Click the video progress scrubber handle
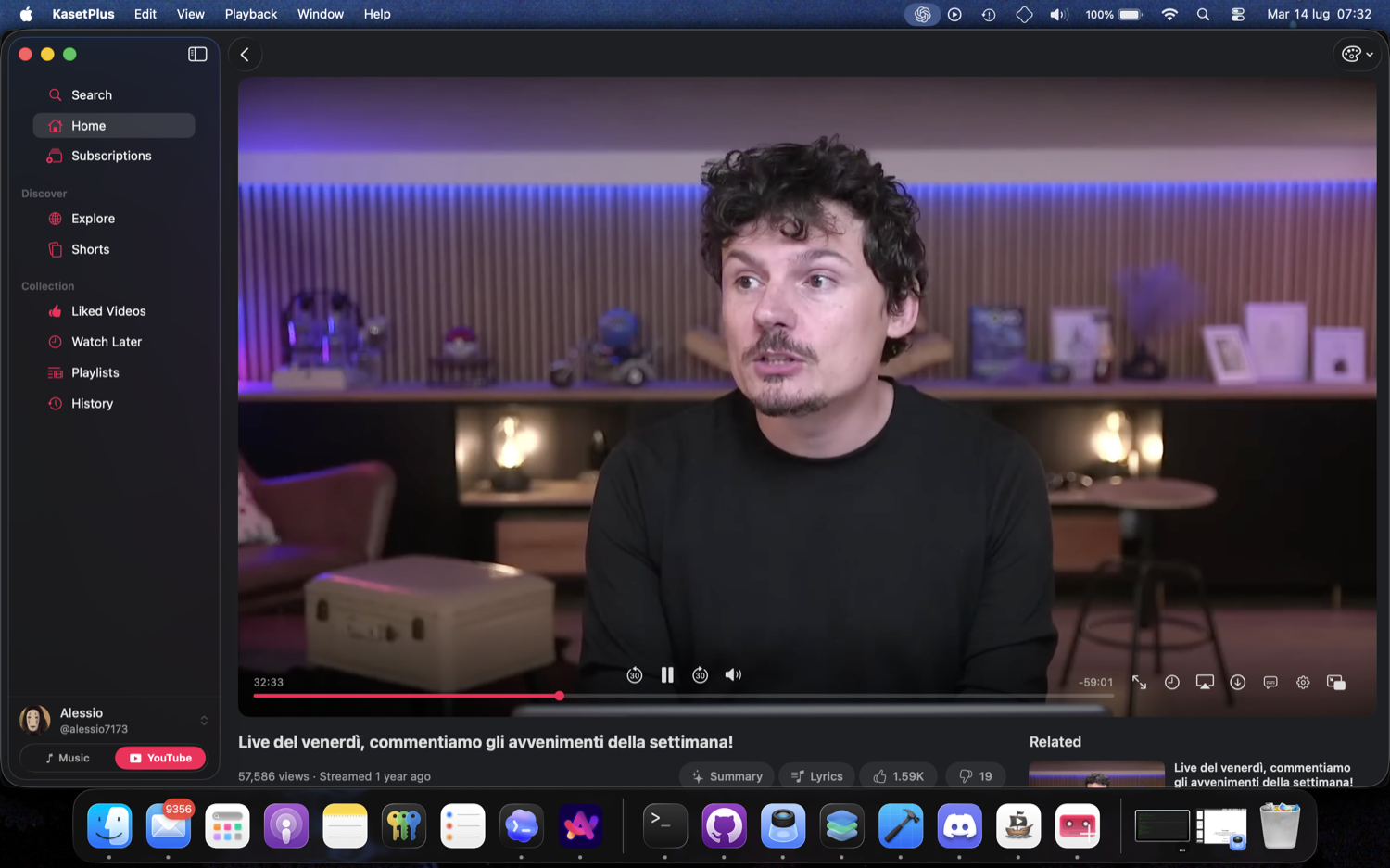1390x868 pixels. pos(560,696)
